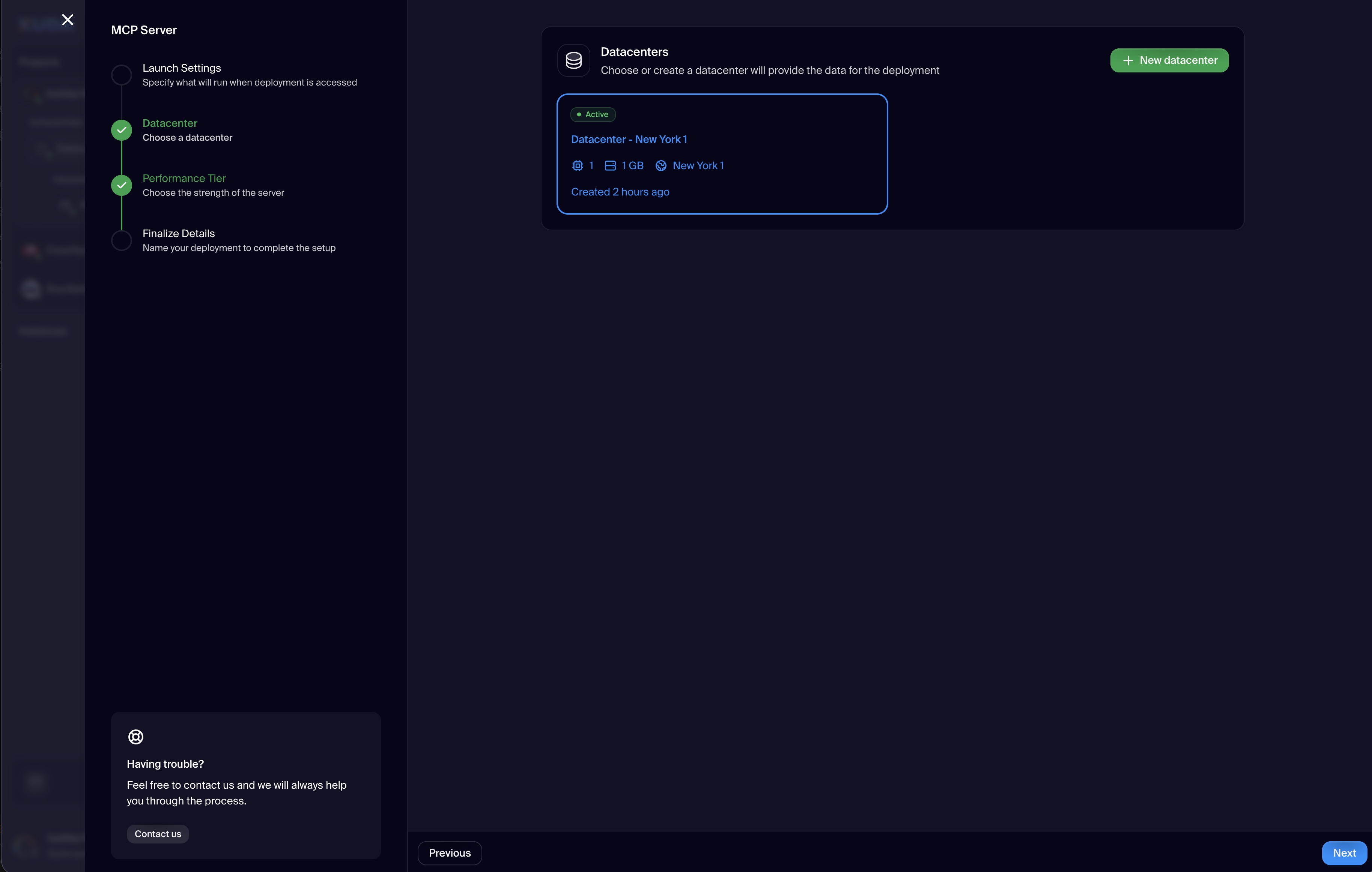Click green checkmark circle for Datacenter step

pyautogui.click(x=121, y=131)
